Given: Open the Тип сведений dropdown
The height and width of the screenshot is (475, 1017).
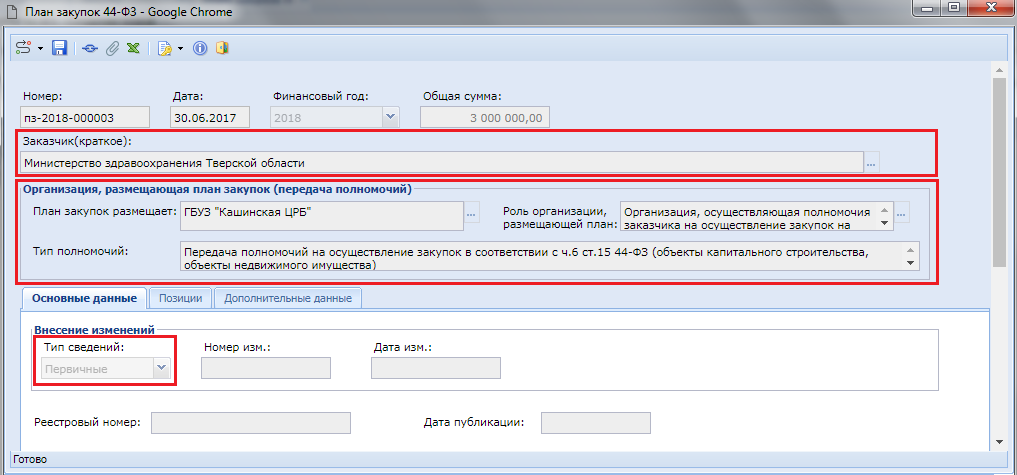Looking at the screenshot, I should [x=161, y=368].
